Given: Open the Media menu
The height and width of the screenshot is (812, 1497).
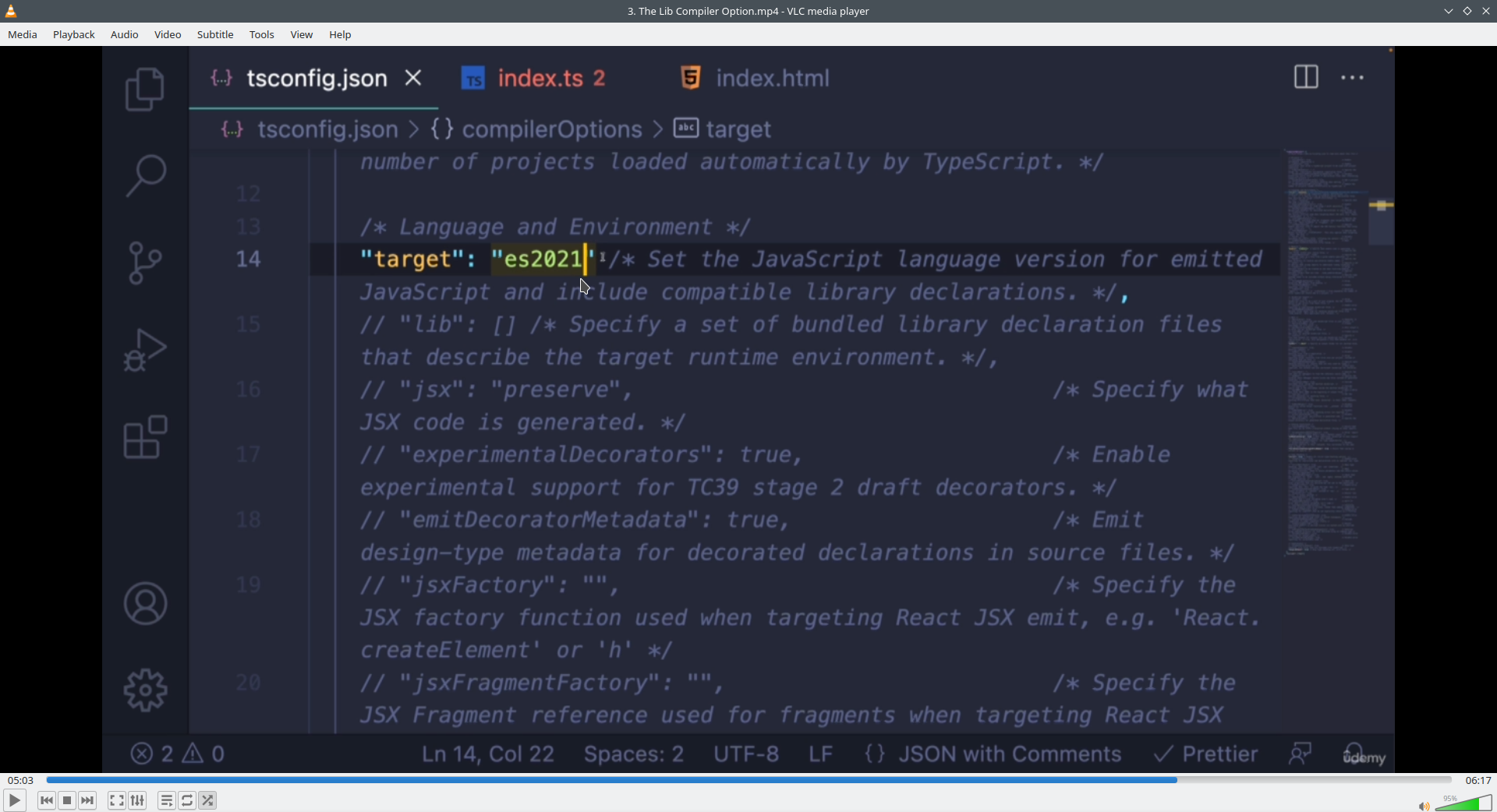Looking at the screenshot, I should tap(23, 35).
